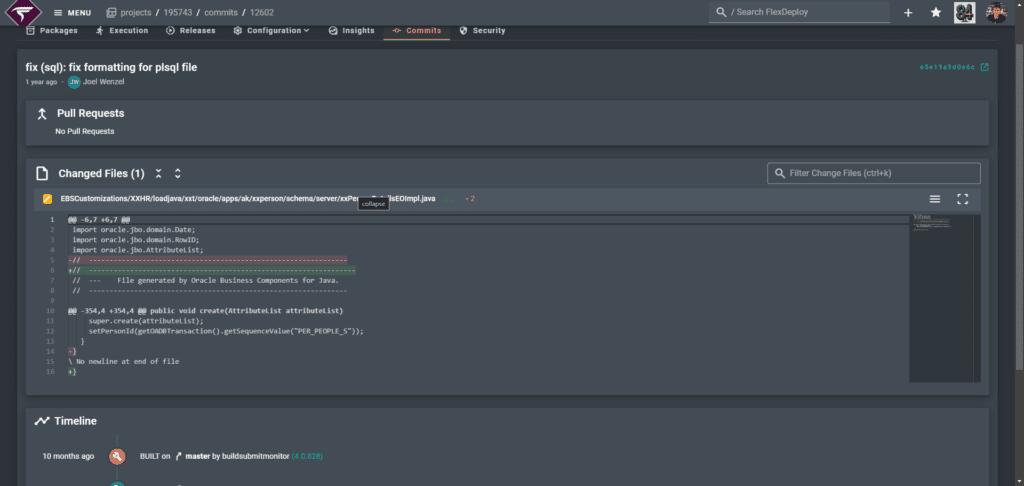Click hunk header -354,4 +354,4 line
Screen dimensions: 1024x486
coord(206,310)
